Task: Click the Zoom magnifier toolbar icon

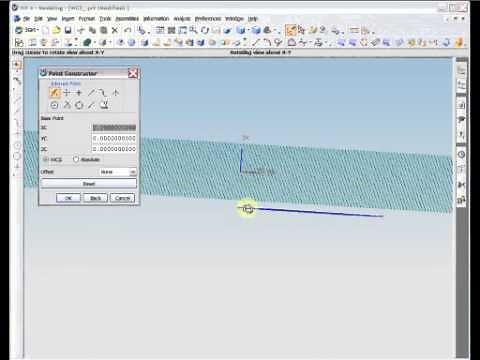Action: [193, 30]
